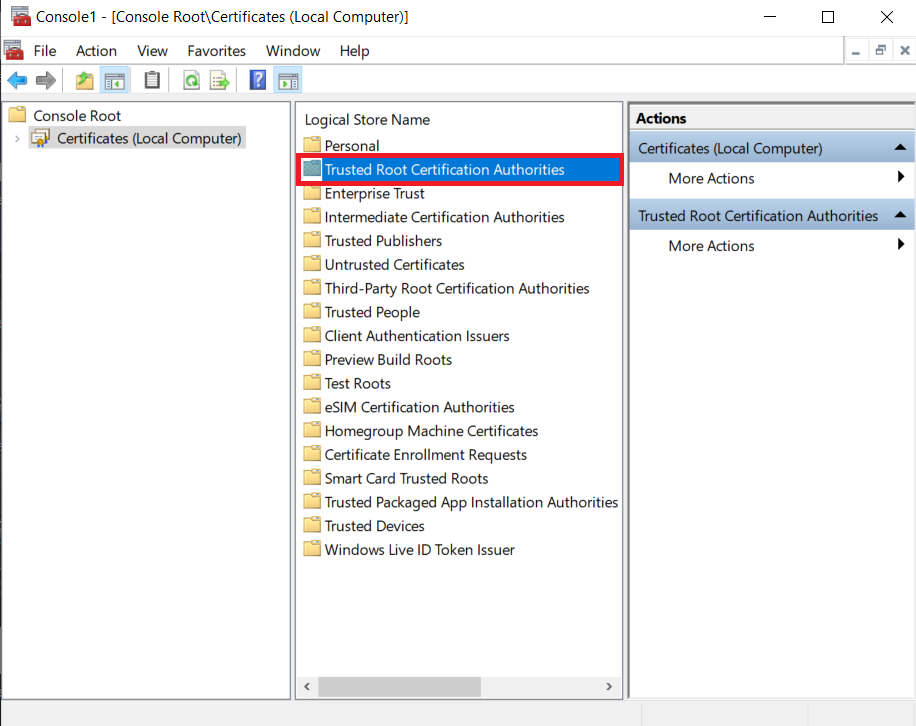Click the scroll right arrow in store list
The image size is (916, 726).
coord(609,686)
